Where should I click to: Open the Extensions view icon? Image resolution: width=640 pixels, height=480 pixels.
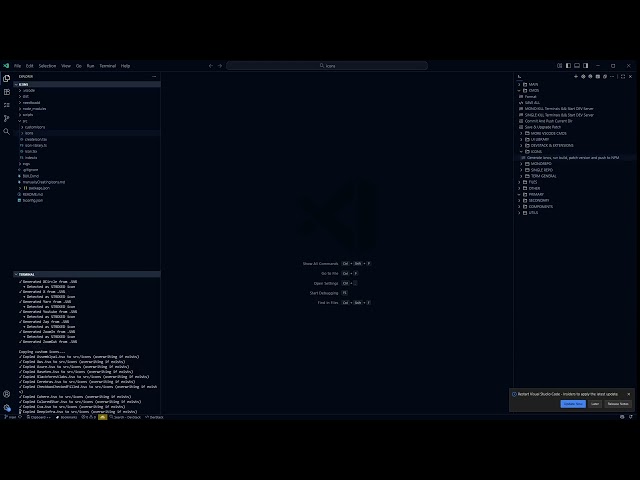[x=7, y=92]
